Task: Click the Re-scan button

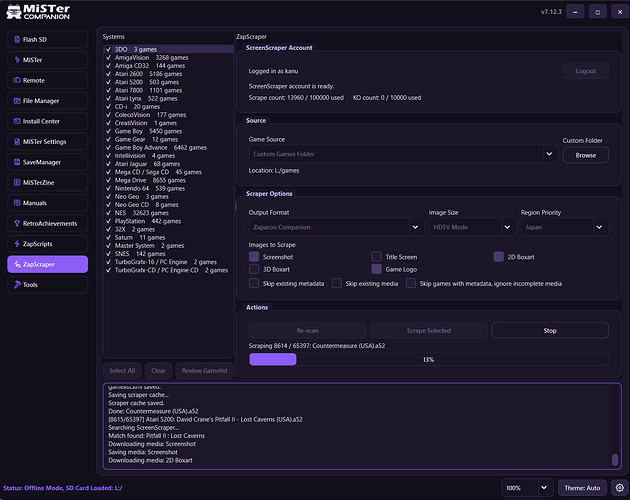Action: pyautogui.click(x=307, y=330)
